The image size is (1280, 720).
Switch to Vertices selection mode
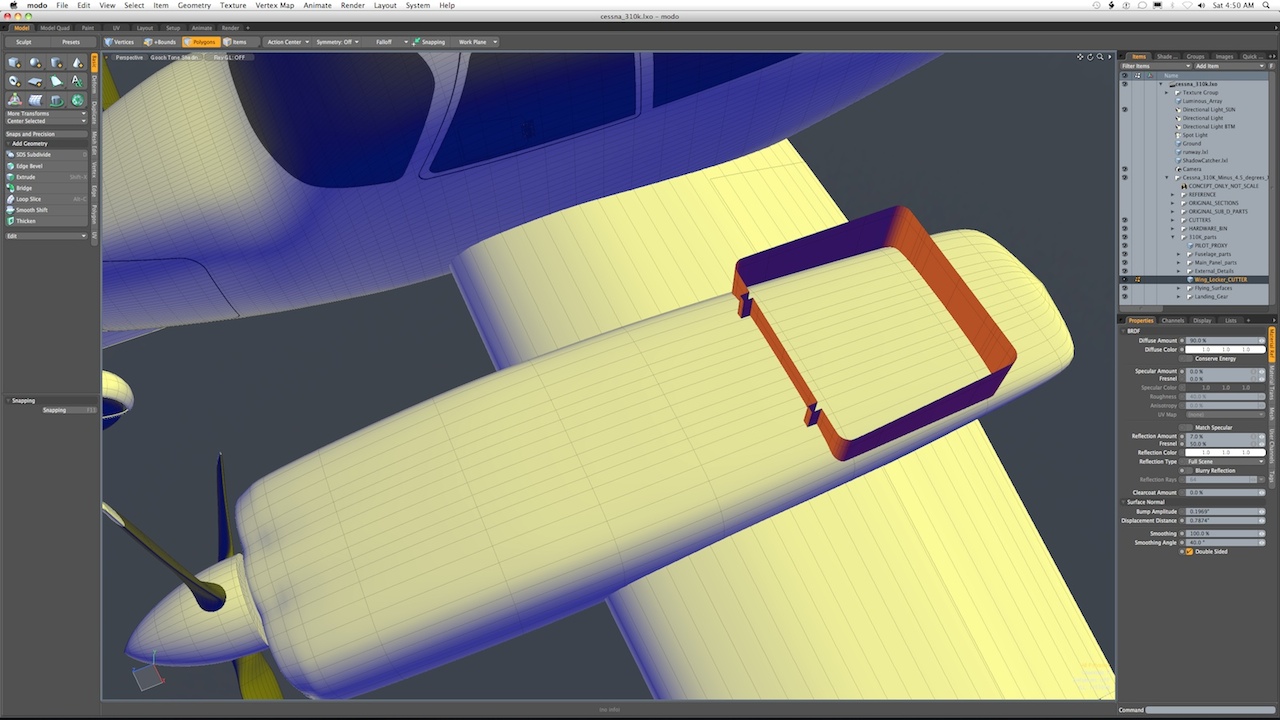pyautogui.click(x=119, y=42)
